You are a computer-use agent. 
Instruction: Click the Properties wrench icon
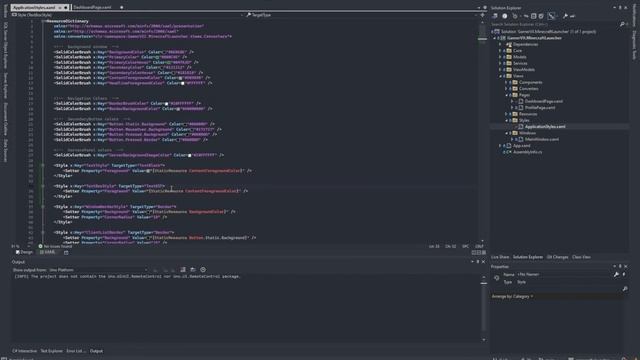pos(616,275)
